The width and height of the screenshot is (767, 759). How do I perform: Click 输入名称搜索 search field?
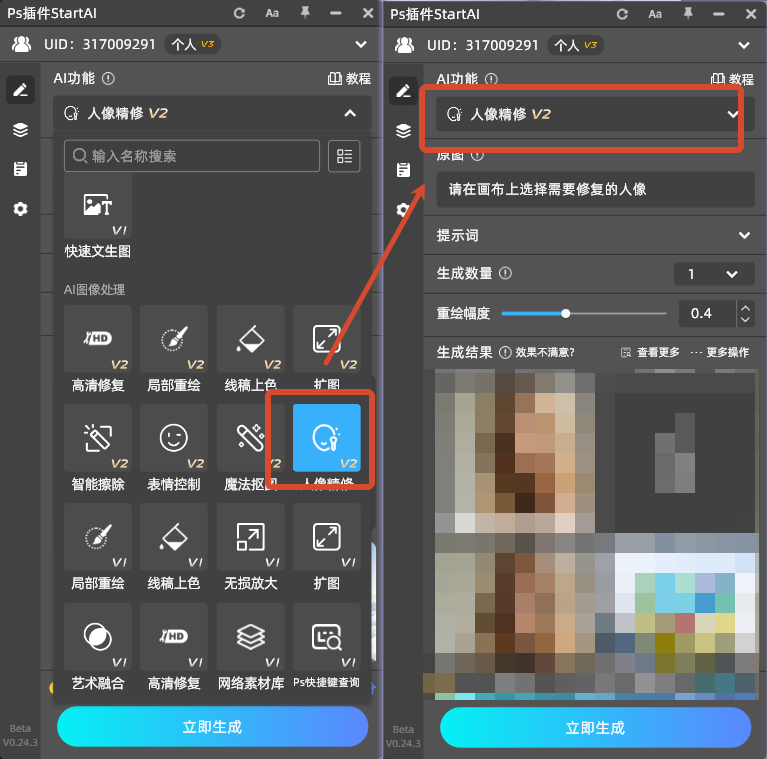tap(192, 156)
